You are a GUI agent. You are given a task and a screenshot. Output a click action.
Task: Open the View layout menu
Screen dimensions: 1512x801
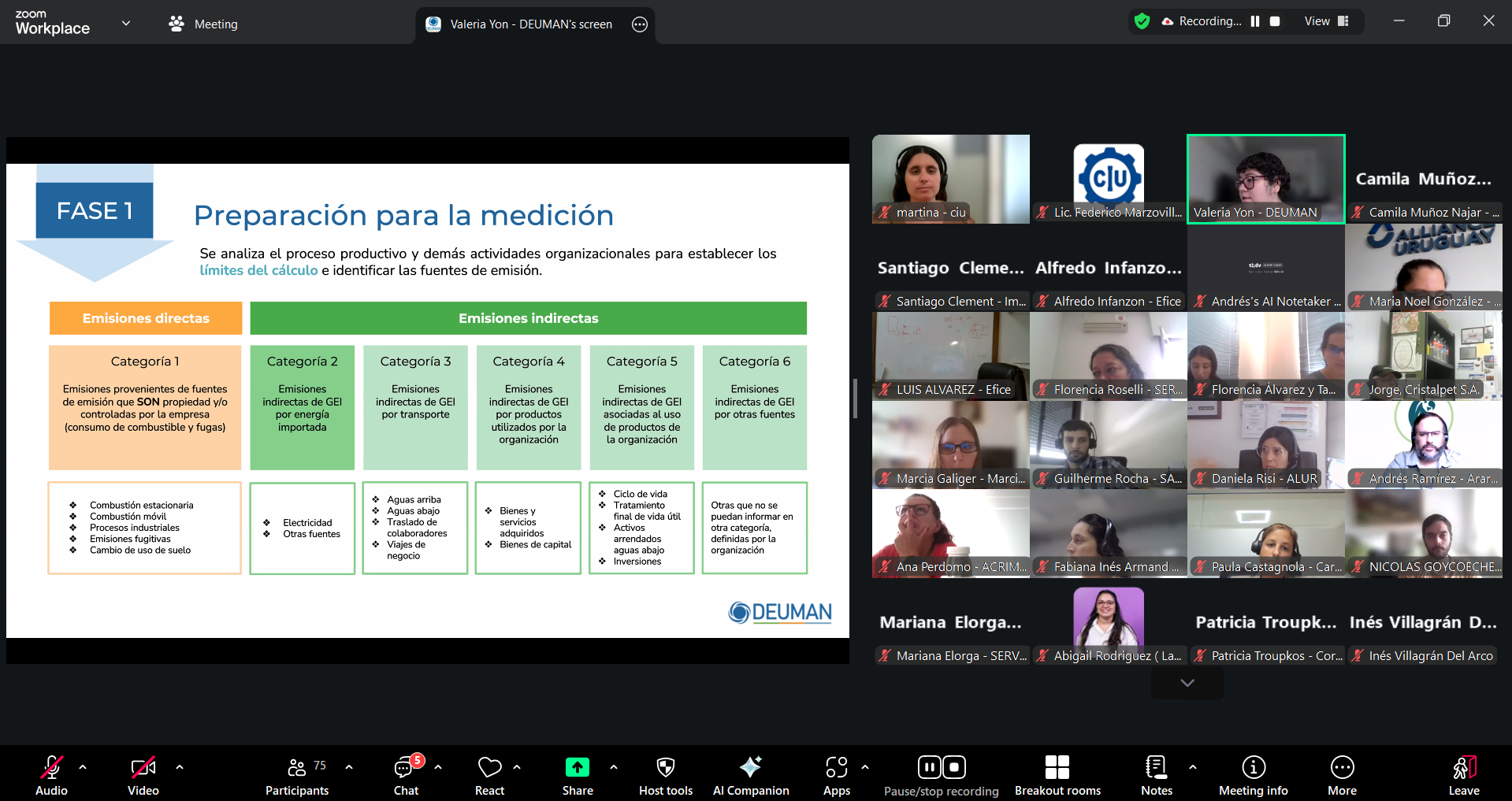(1326, 21)
